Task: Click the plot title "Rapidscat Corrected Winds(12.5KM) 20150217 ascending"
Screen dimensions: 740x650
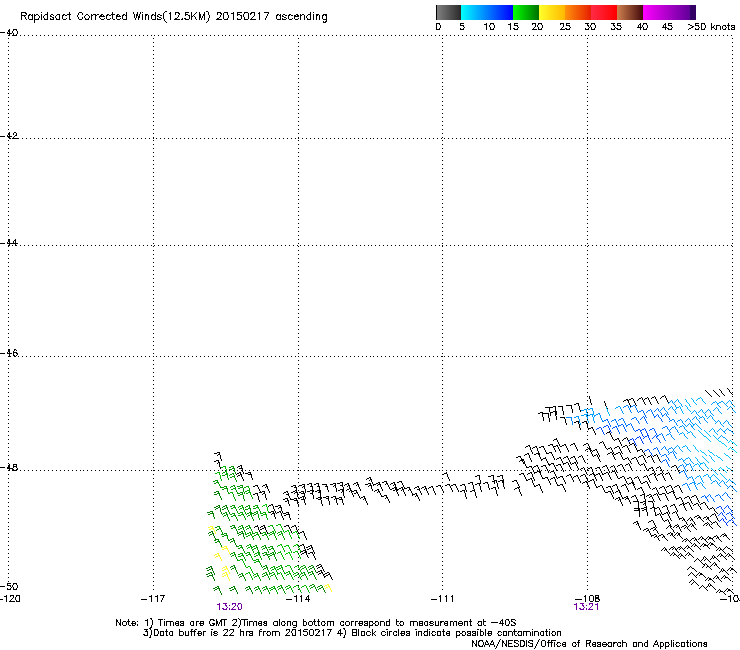Action: click(x=174, y=17)
